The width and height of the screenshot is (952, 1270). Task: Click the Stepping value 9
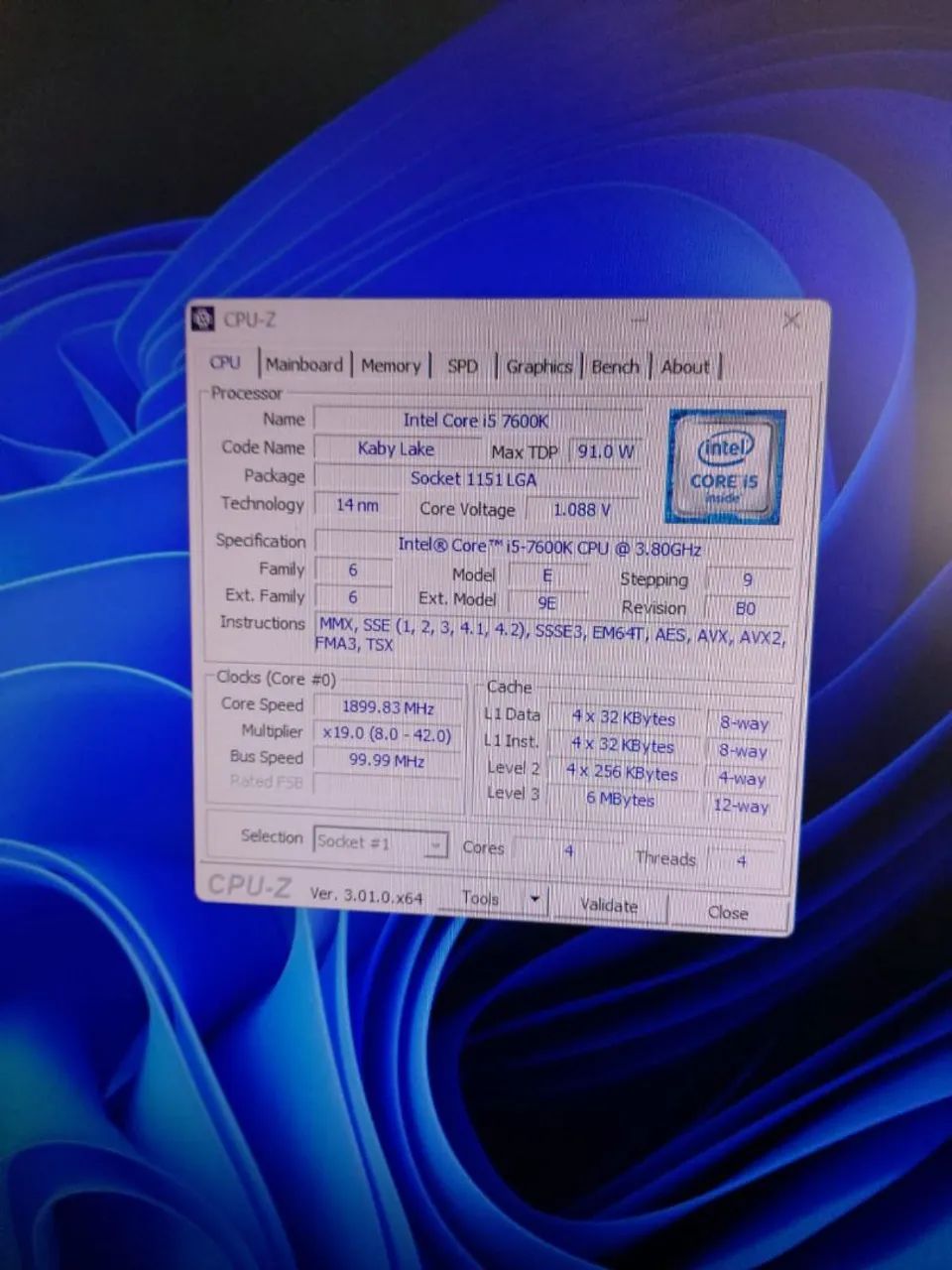pyautogui.click(x=748, y=579)
